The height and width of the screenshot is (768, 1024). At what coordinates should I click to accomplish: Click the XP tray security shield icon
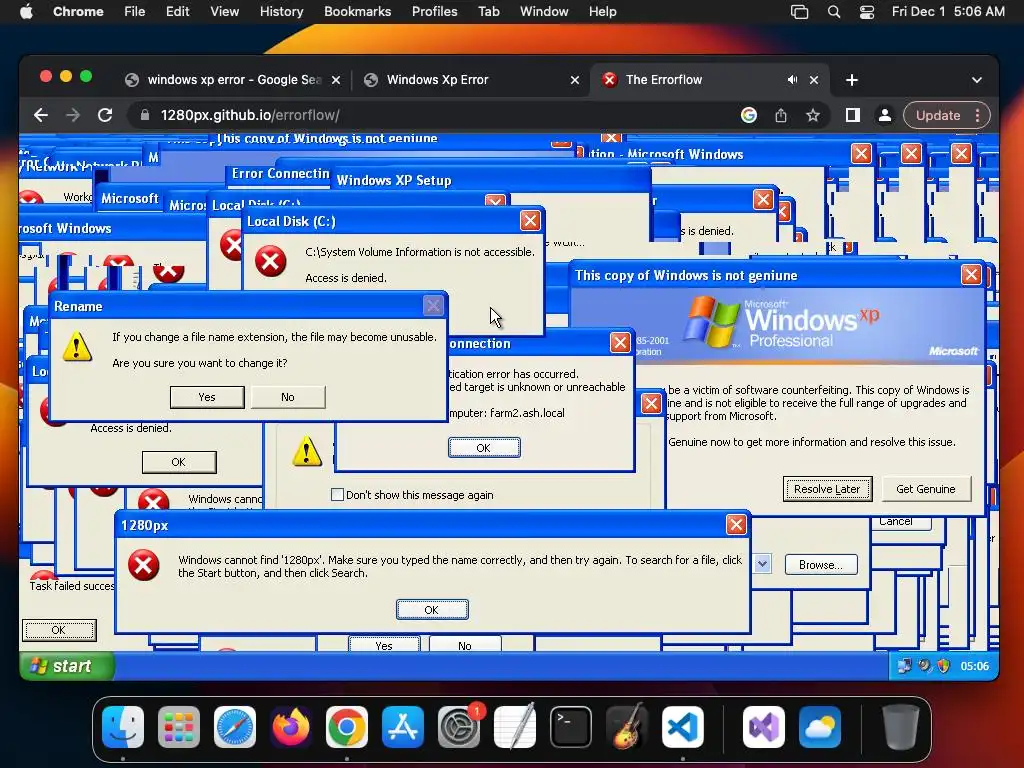coord(943,666)
